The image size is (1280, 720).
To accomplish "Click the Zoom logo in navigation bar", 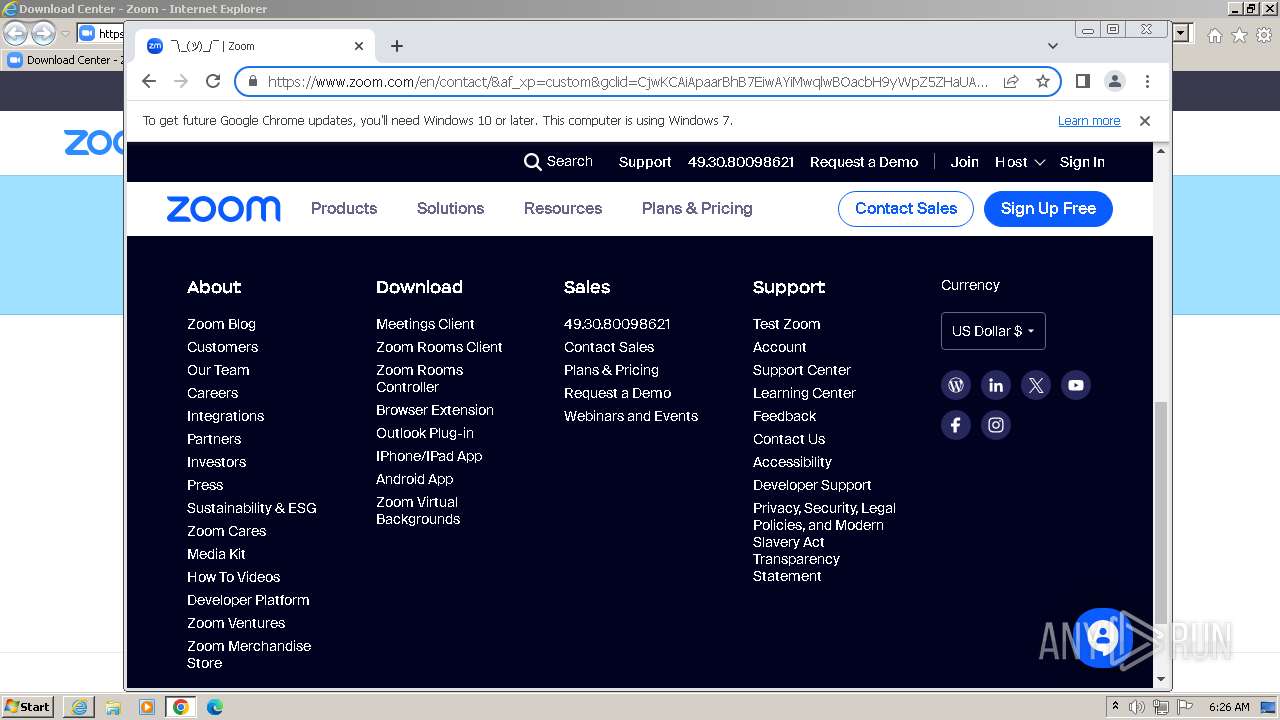I will [x=223, y=209].
